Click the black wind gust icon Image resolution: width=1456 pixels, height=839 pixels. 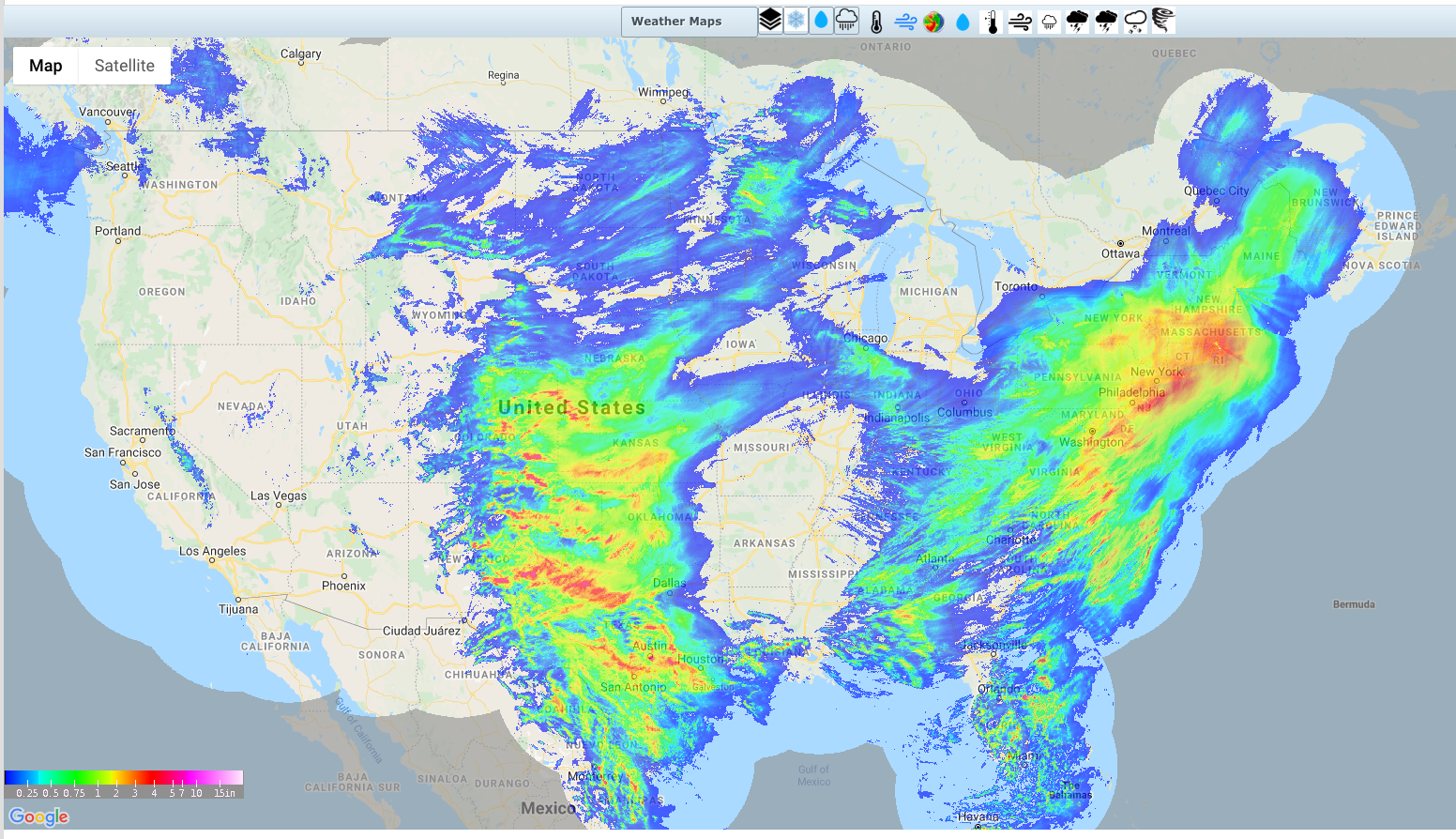(x=1021, y=23)
